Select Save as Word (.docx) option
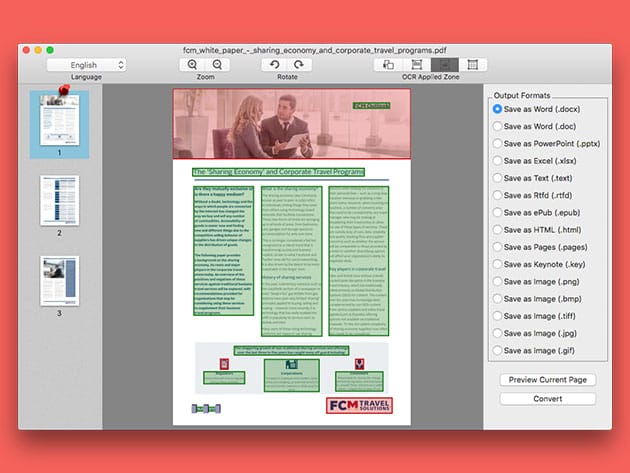Screen dimensions: 630x473 coord(498,107)
